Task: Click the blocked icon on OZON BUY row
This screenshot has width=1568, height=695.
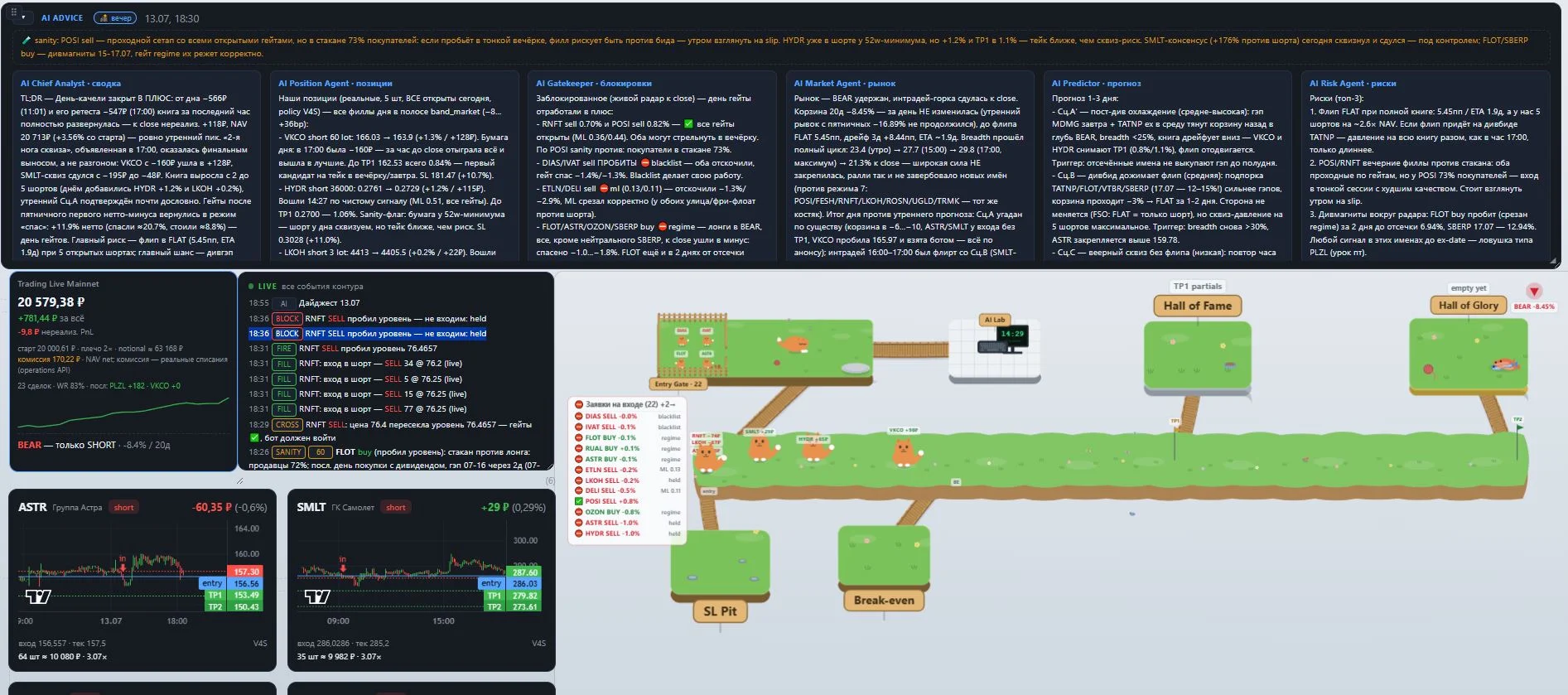Action: point(578,512)
